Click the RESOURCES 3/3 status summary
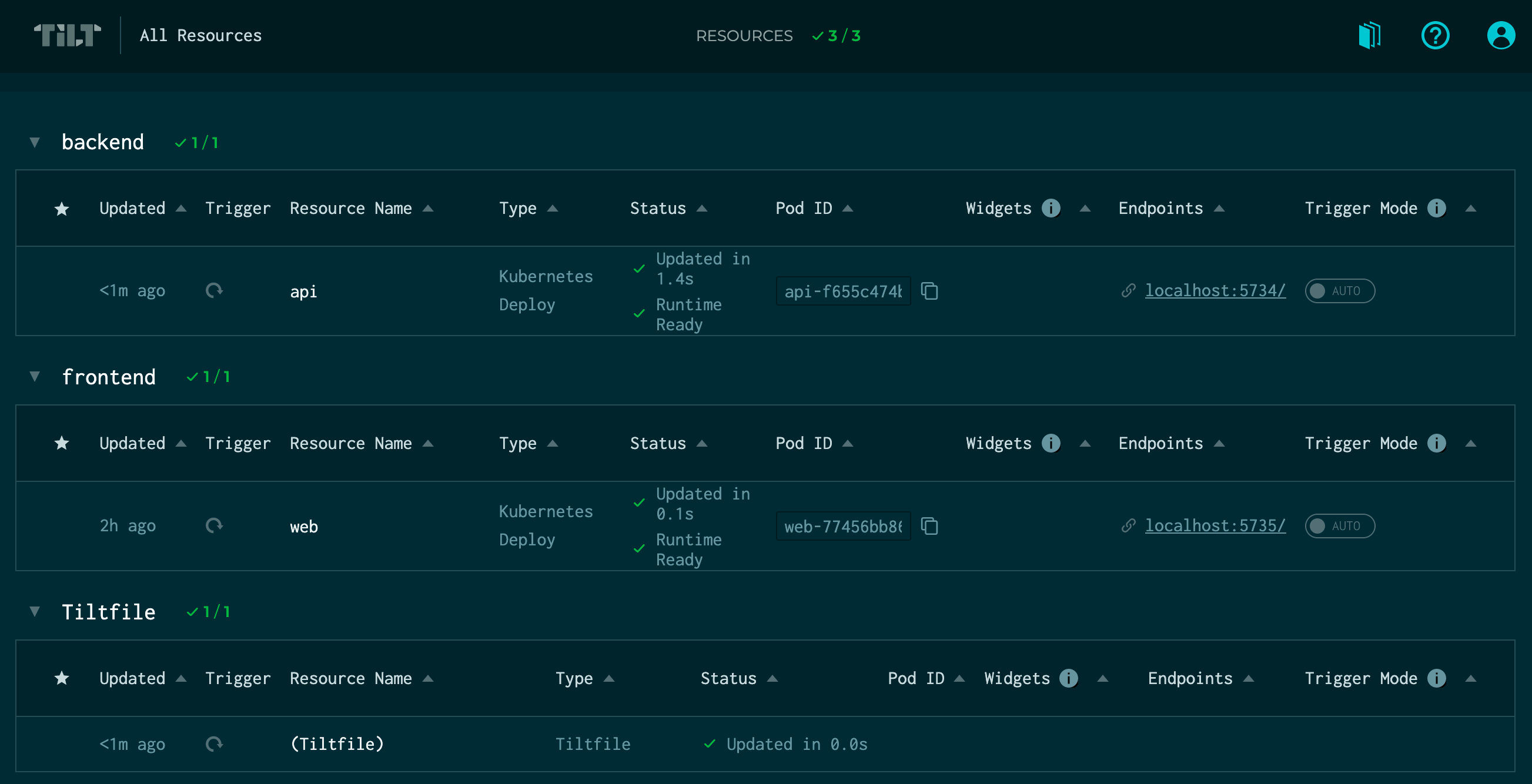This screenshot has width=1532, height=784. (x=778, y=36)
